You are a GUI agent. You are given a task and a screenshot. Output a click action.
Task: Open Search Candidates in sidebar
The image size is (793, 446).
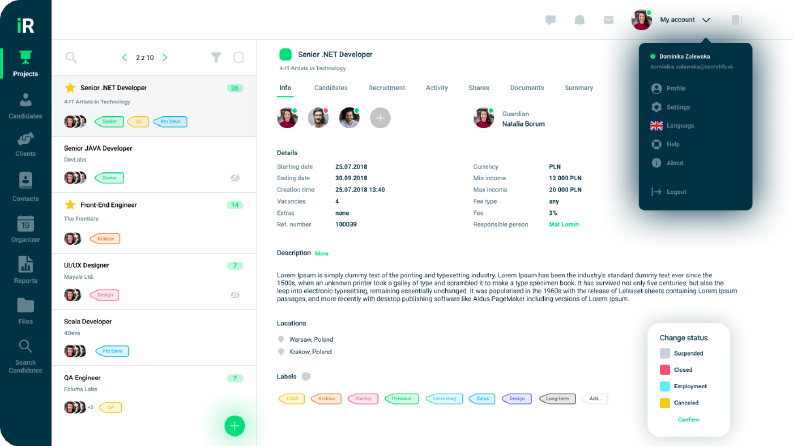[25, 356]
